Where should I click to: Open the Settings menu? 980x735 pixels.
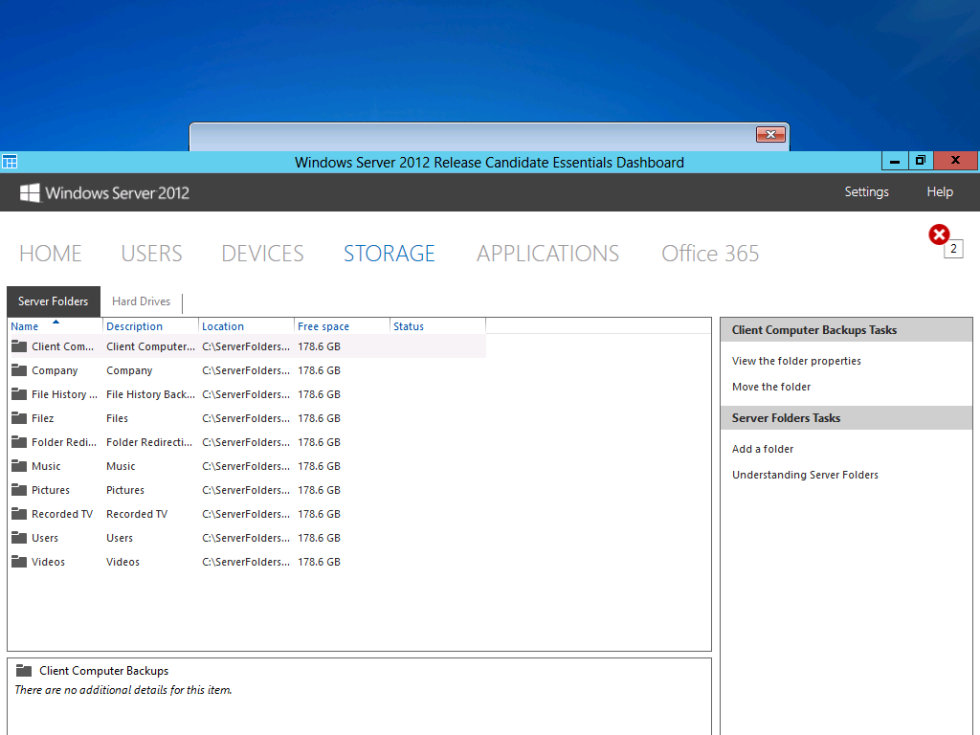click(x=866, y=191)
